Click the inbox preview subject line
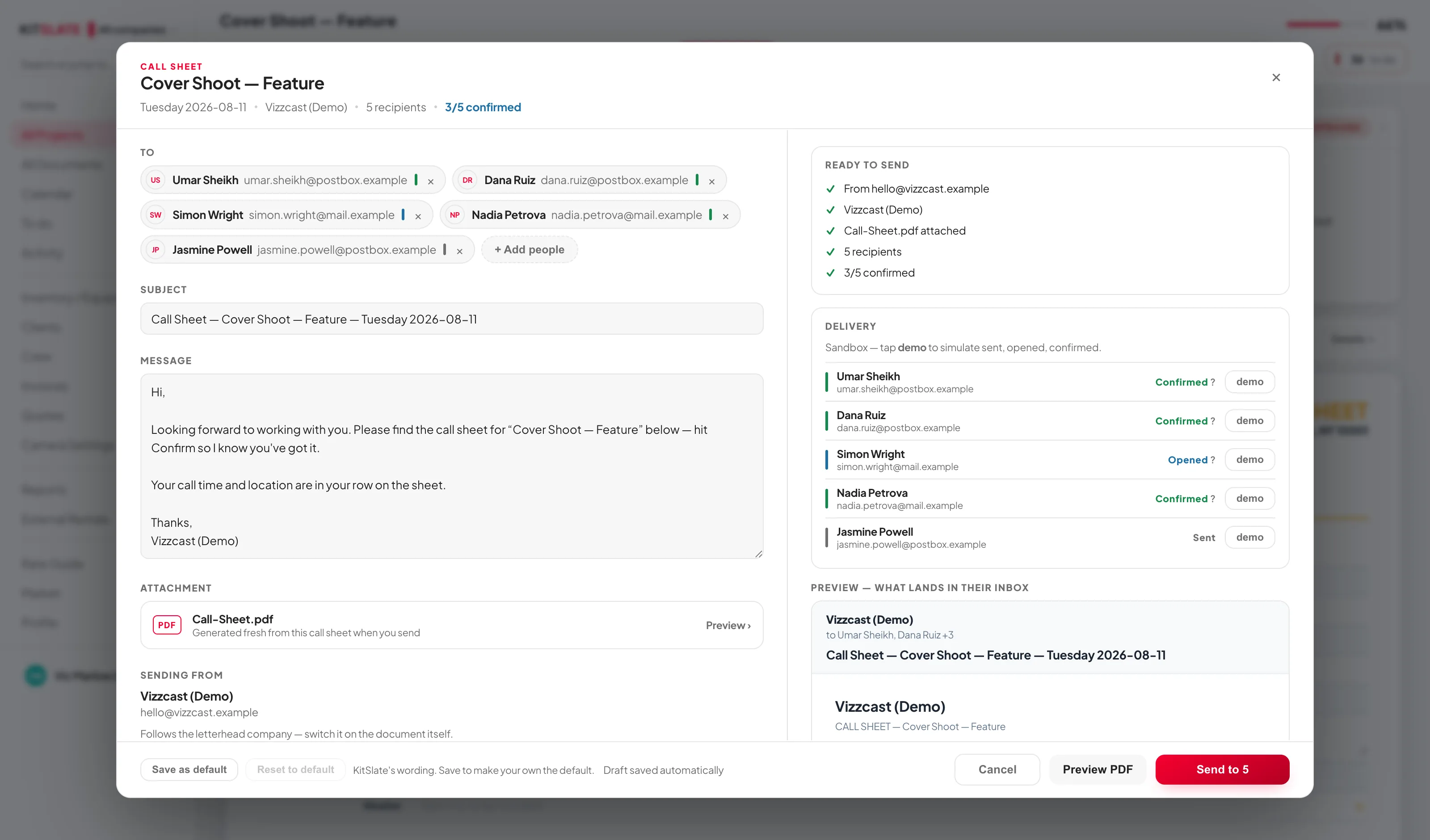1430x840 pixels. (995, 655)
